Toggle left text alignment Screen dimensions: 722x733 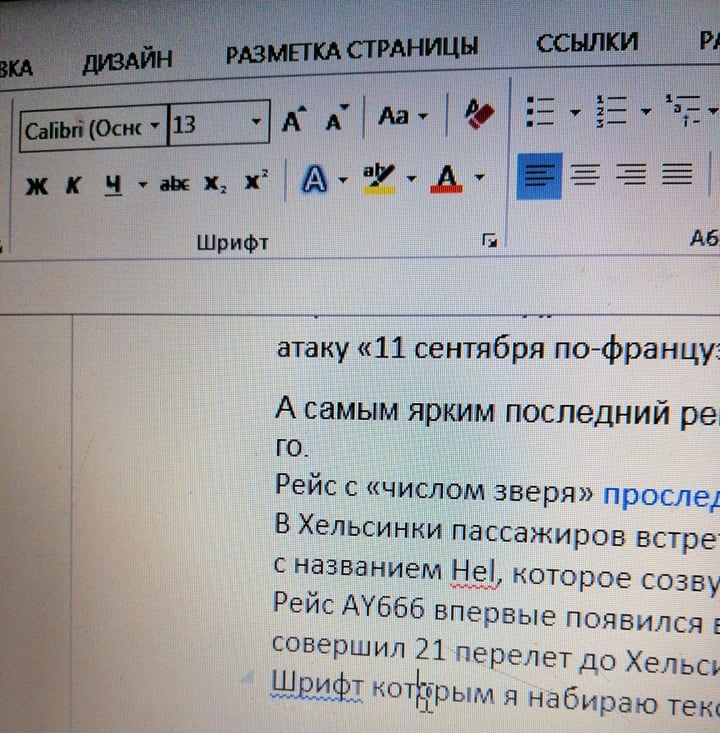(x=539, y=177)
